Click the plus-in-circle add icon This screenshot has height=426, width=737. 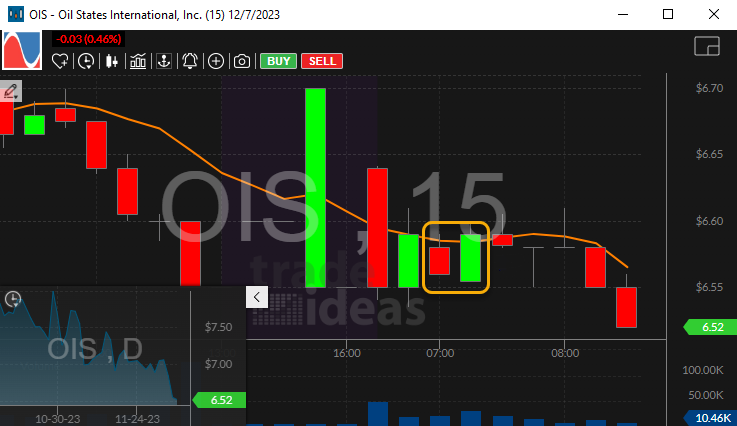216,61
